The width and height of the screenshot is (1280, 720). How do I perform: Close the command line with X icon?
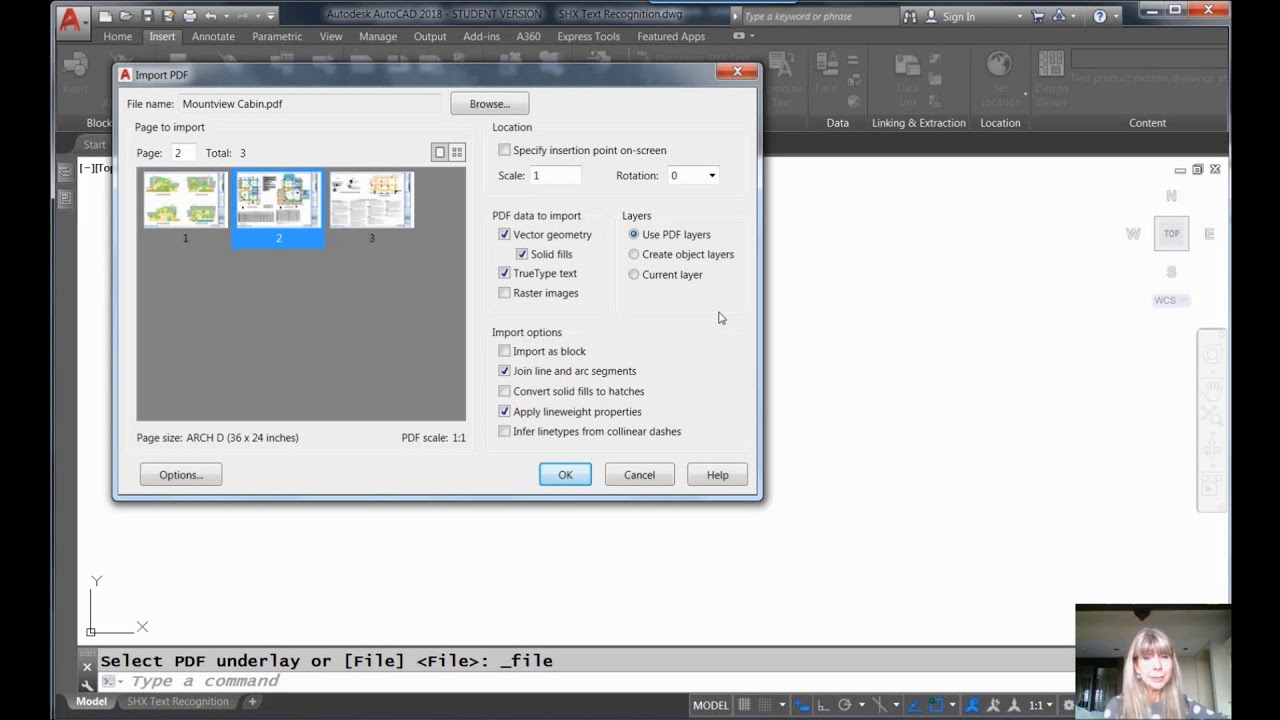click(x=87, y=666)
